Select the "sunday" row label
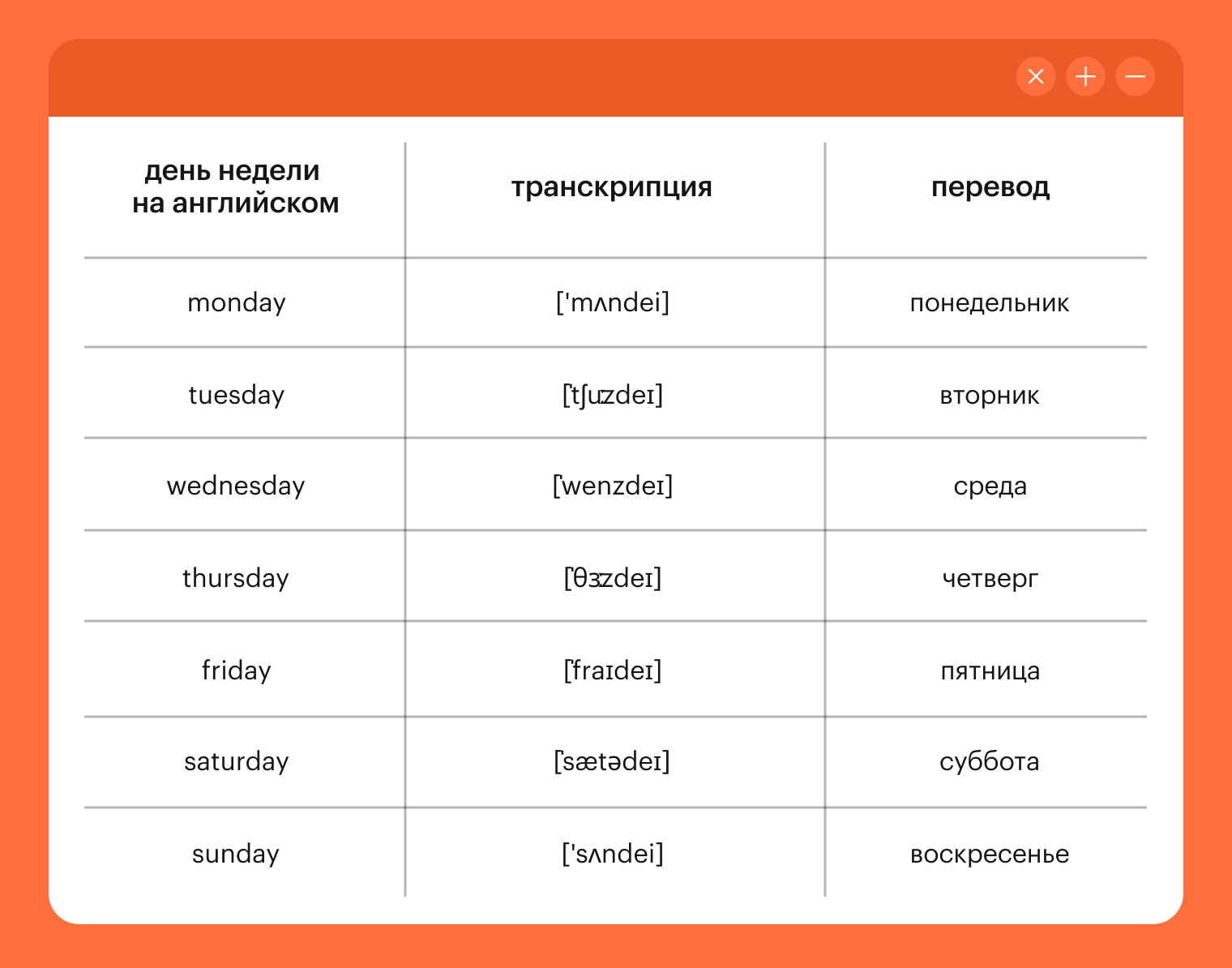This screenshot has width=1232, height=968. point(236,854)
